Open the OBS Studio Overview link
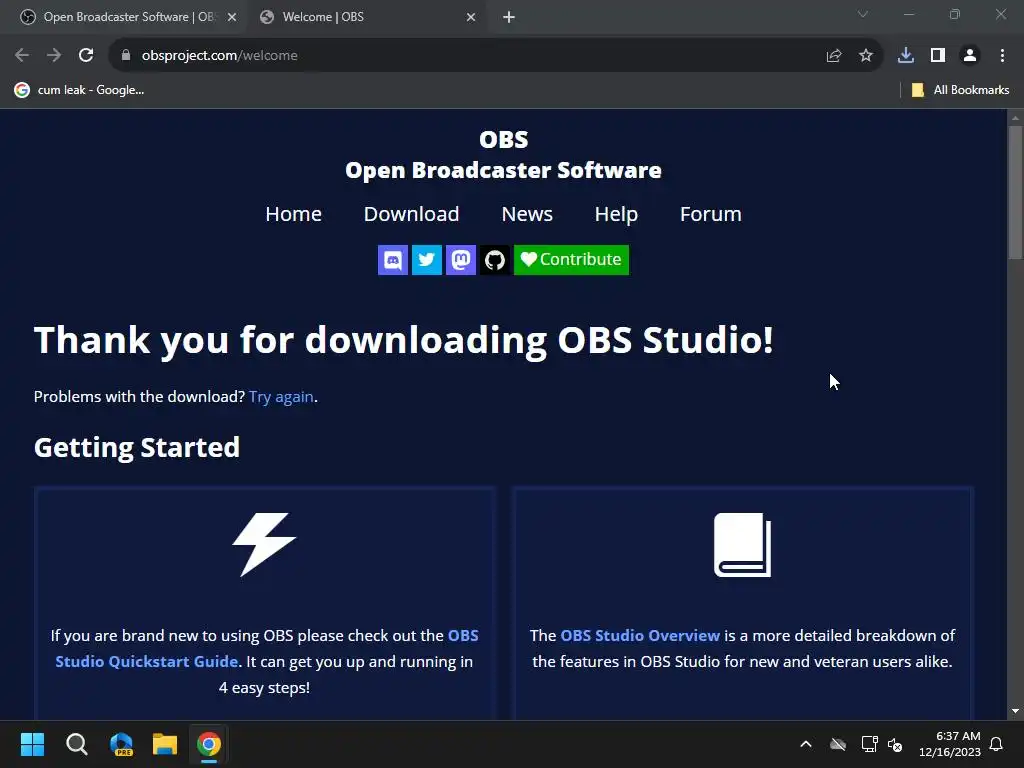The height and width of the screenshot is (768, 1024). [640, 635]
